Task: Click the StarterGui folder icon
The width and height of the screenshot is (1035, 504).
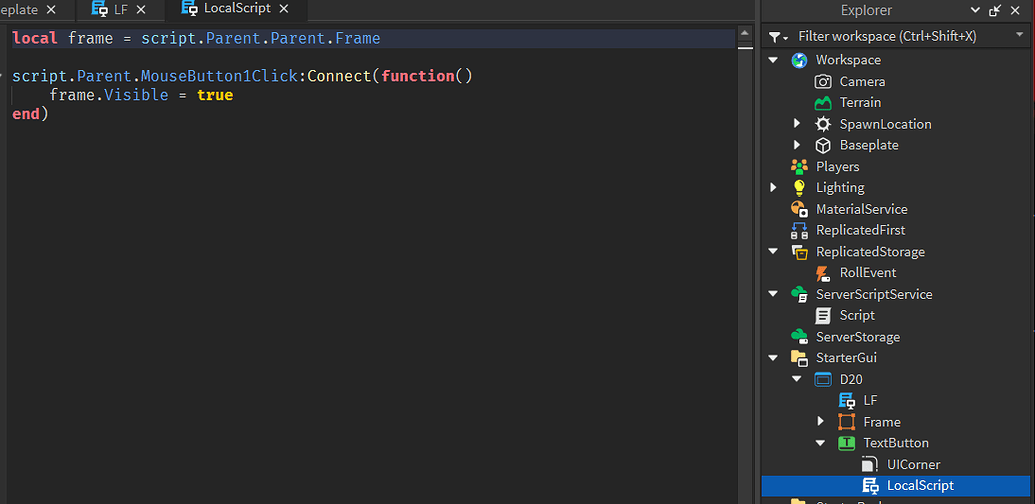Action: [x=799, y=358]
